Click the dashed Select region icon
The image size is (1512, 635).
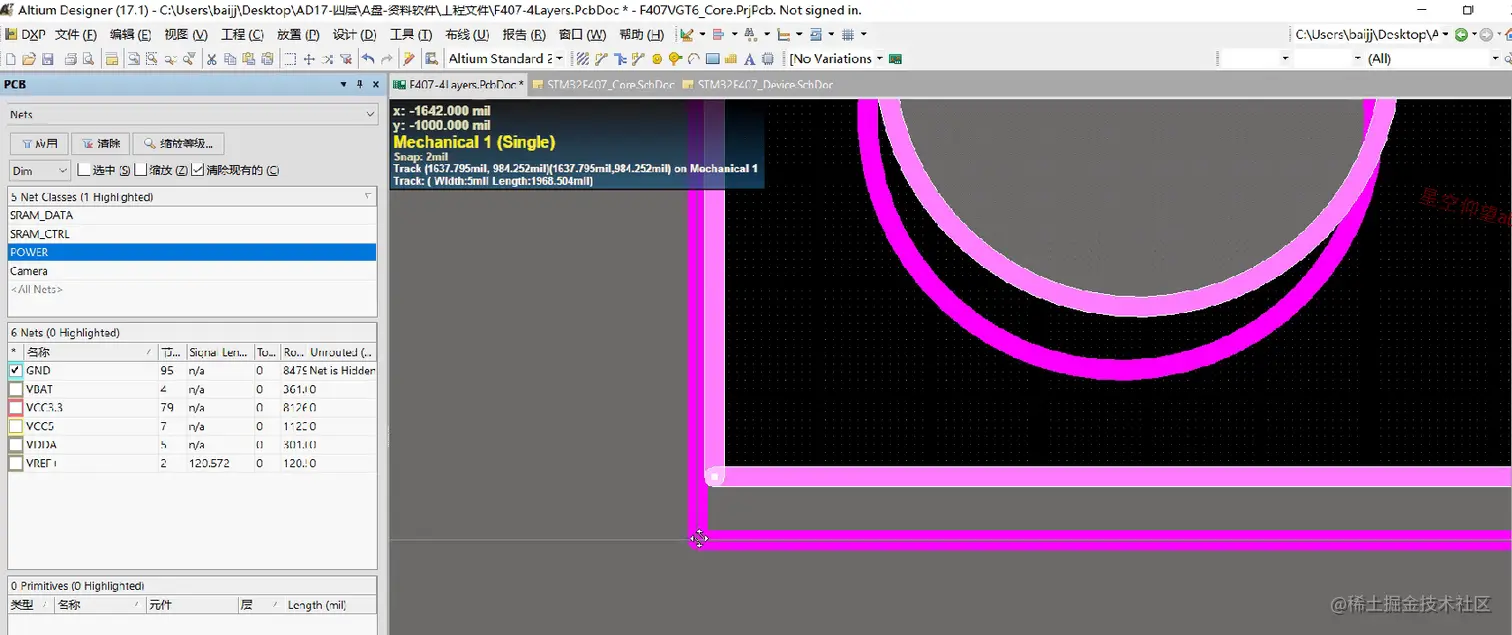(x=290, y=59)
